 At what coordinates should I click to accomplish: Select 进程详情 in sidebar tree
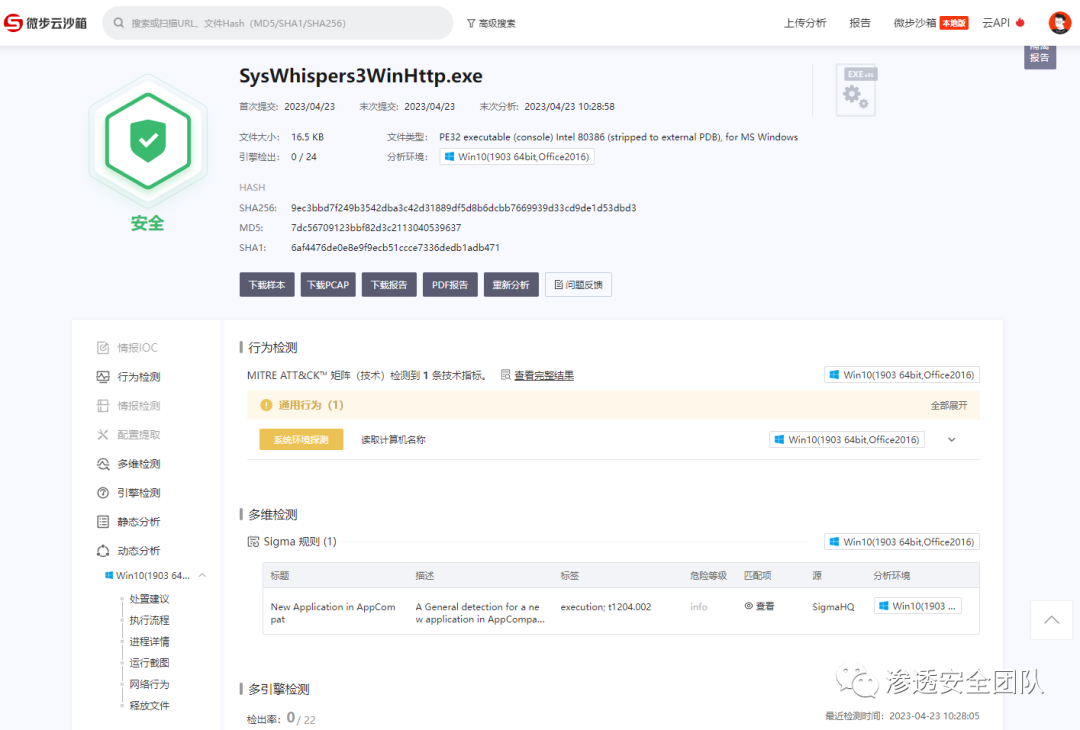tap(149, 641)
